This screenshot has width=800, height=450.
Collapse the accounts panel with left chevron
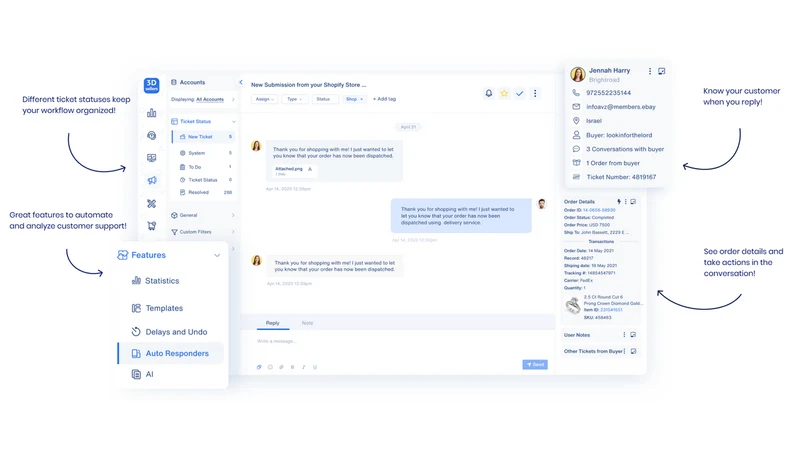[241, 82]
